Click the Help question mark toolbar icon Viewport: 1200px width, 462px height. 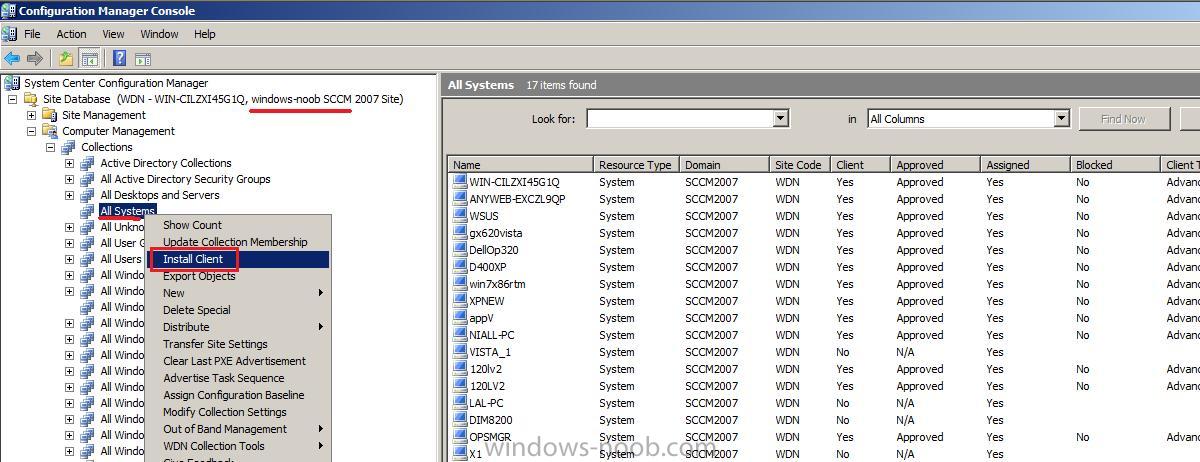pyautogui.click(x=119, y=59)
